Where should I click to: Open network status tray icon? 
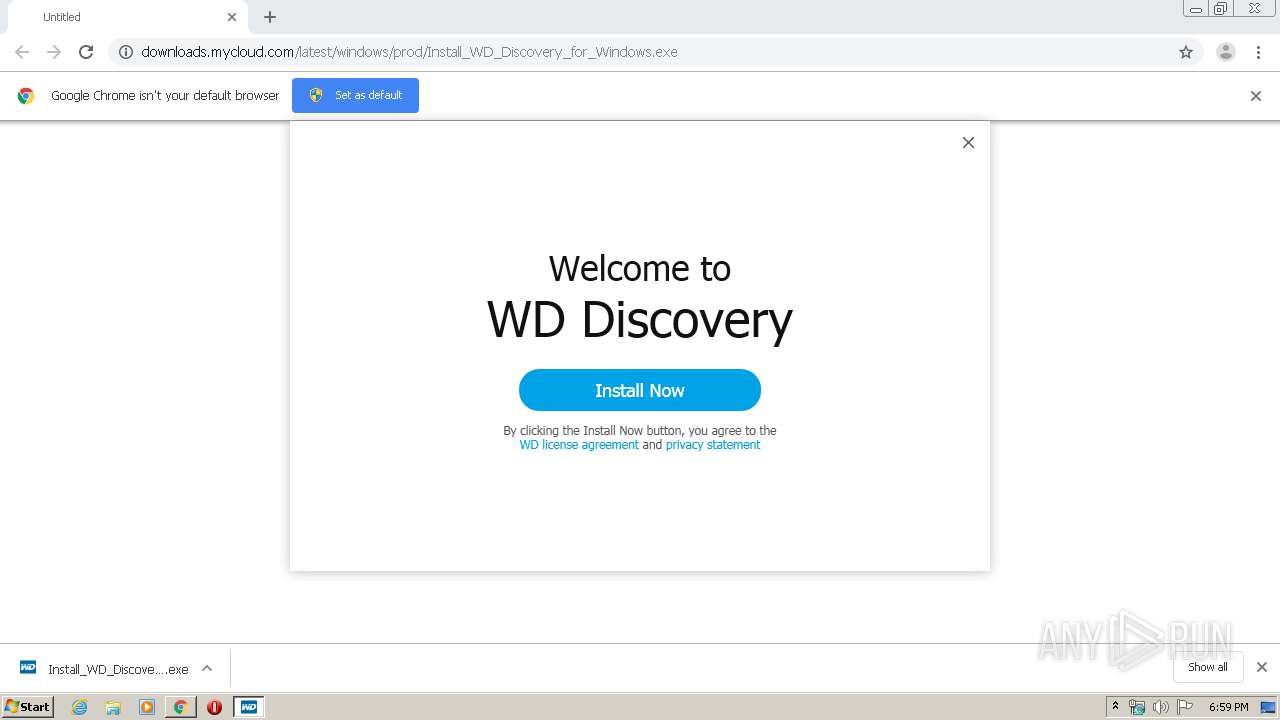1137,707
